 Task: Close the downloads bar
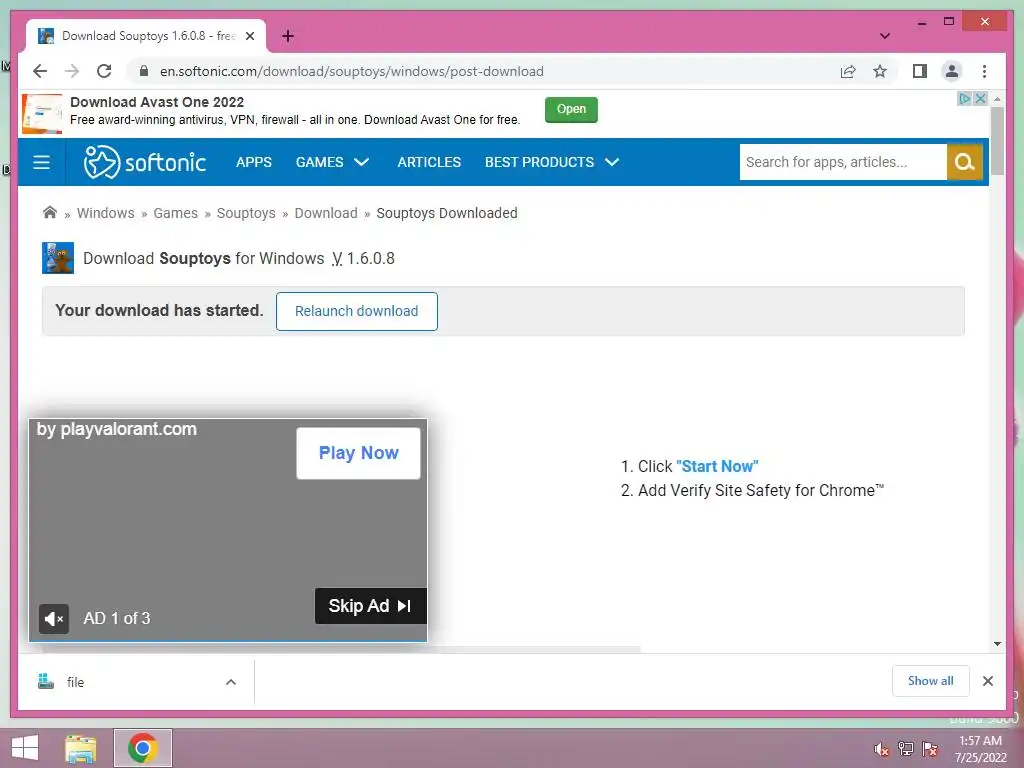[x=987, y=681]
